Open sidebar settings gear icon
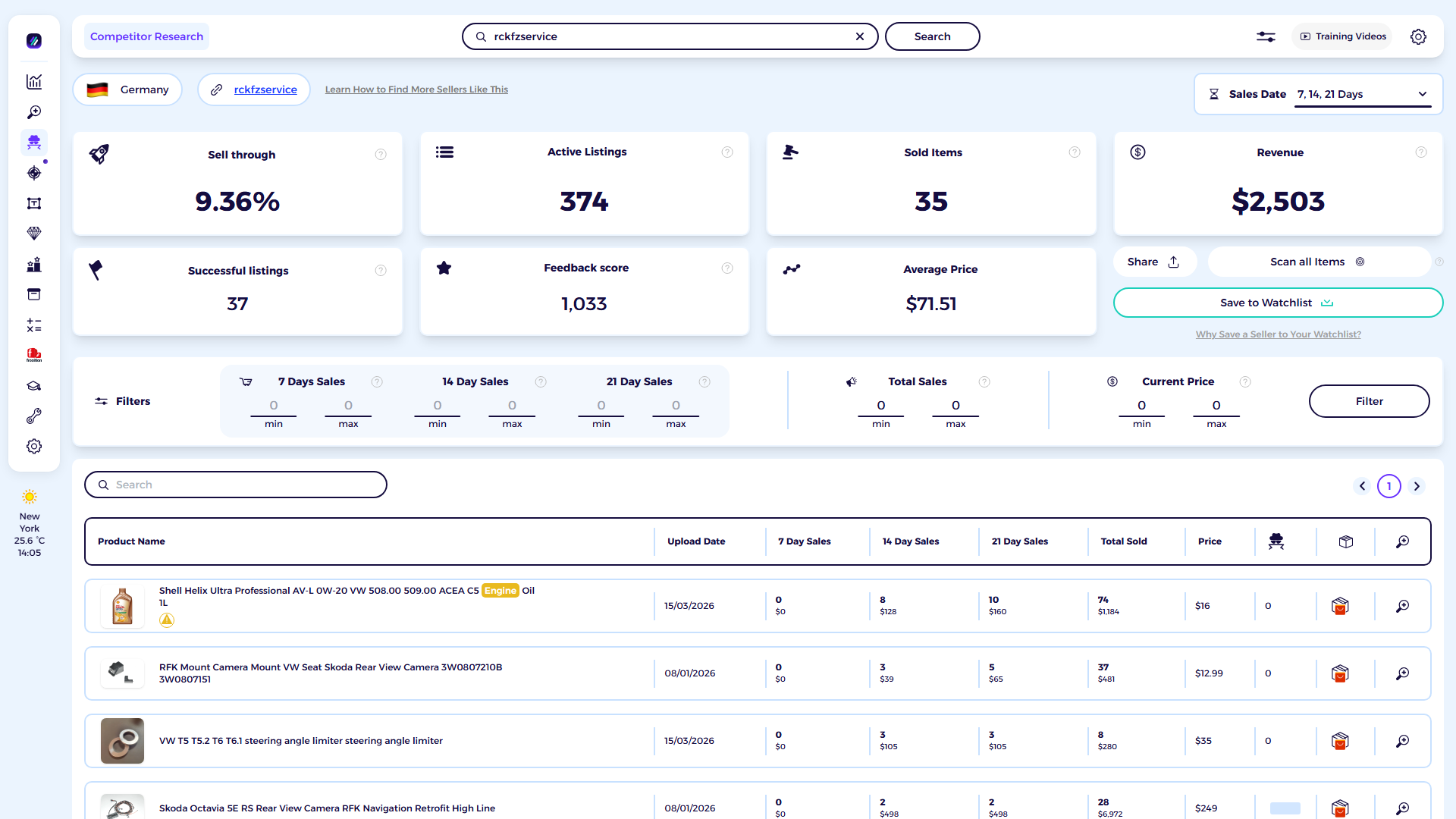Screen dimensions: 1456x819 34,447
